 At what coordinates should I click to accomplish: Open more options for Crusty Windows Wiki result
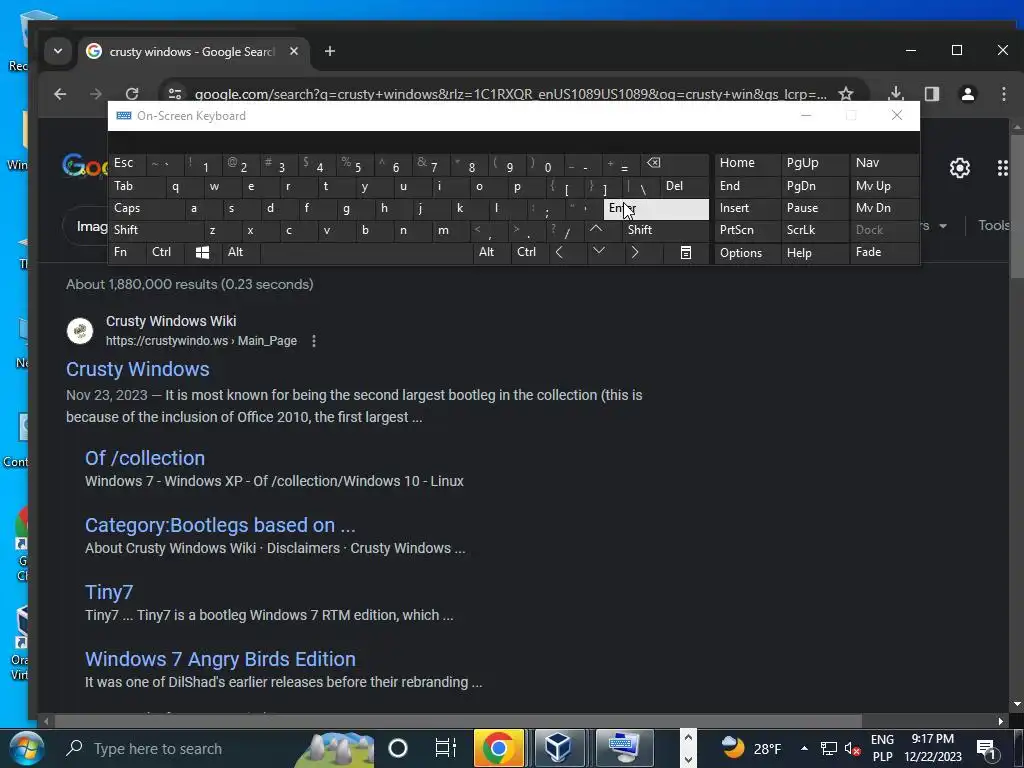click(314, 341)
